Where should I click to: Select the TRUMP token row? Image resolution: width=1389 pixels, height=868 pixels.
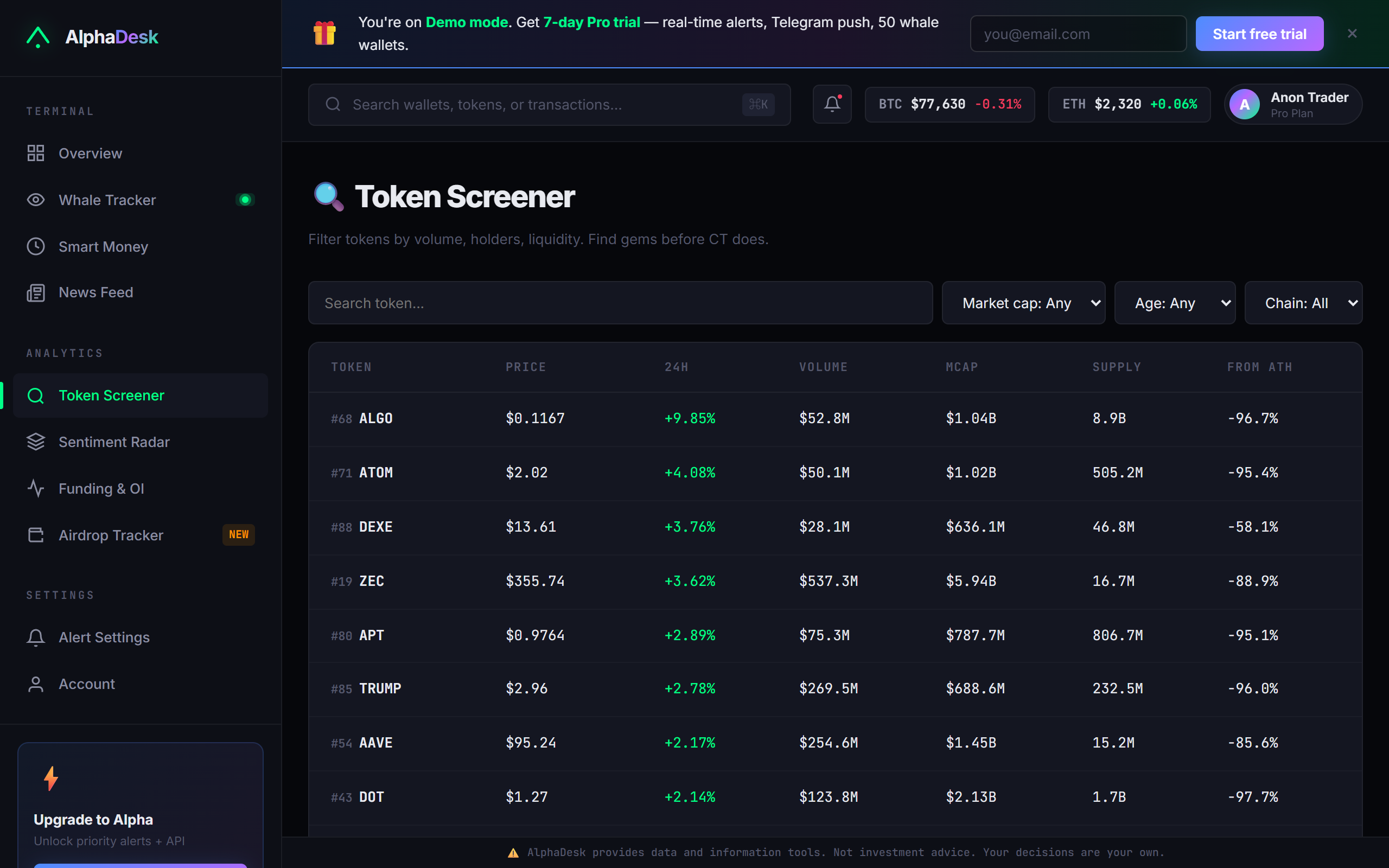tap(835, 689)
